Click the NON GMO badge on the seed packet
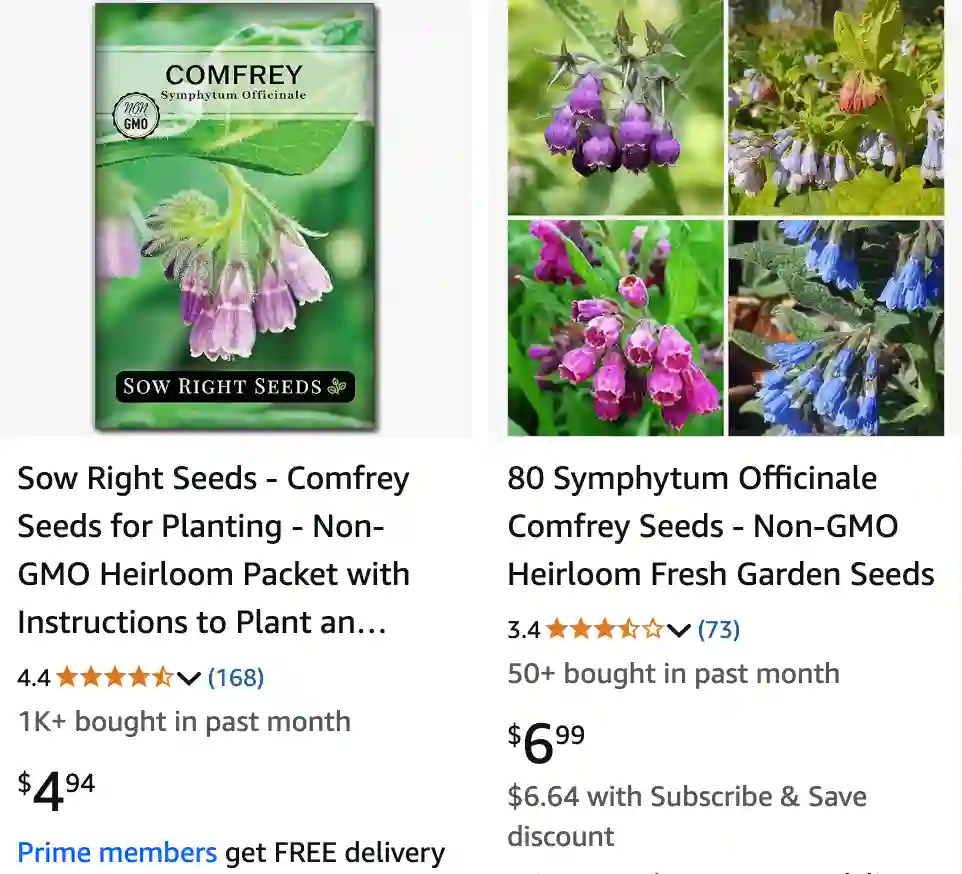The width and height of the screenshot is (962, 874). (134, 116)
